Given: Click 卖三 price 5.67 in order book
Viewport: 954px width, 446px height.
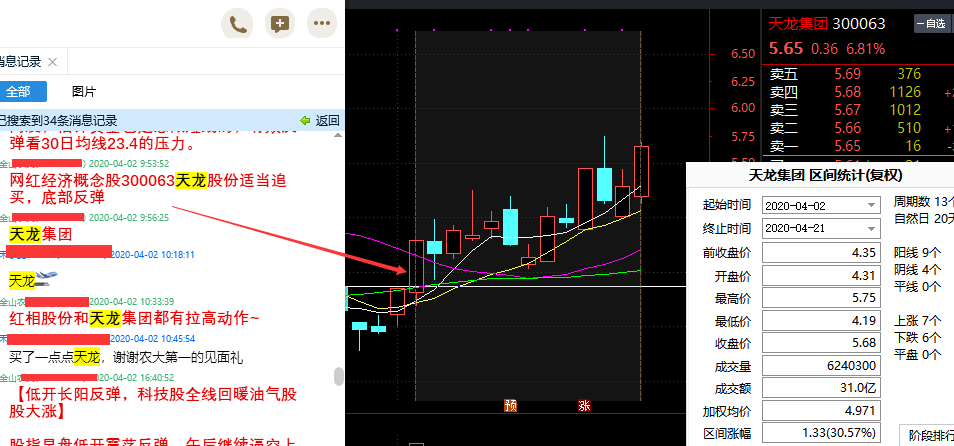Looking at the screenshot, I should point(848,110).
